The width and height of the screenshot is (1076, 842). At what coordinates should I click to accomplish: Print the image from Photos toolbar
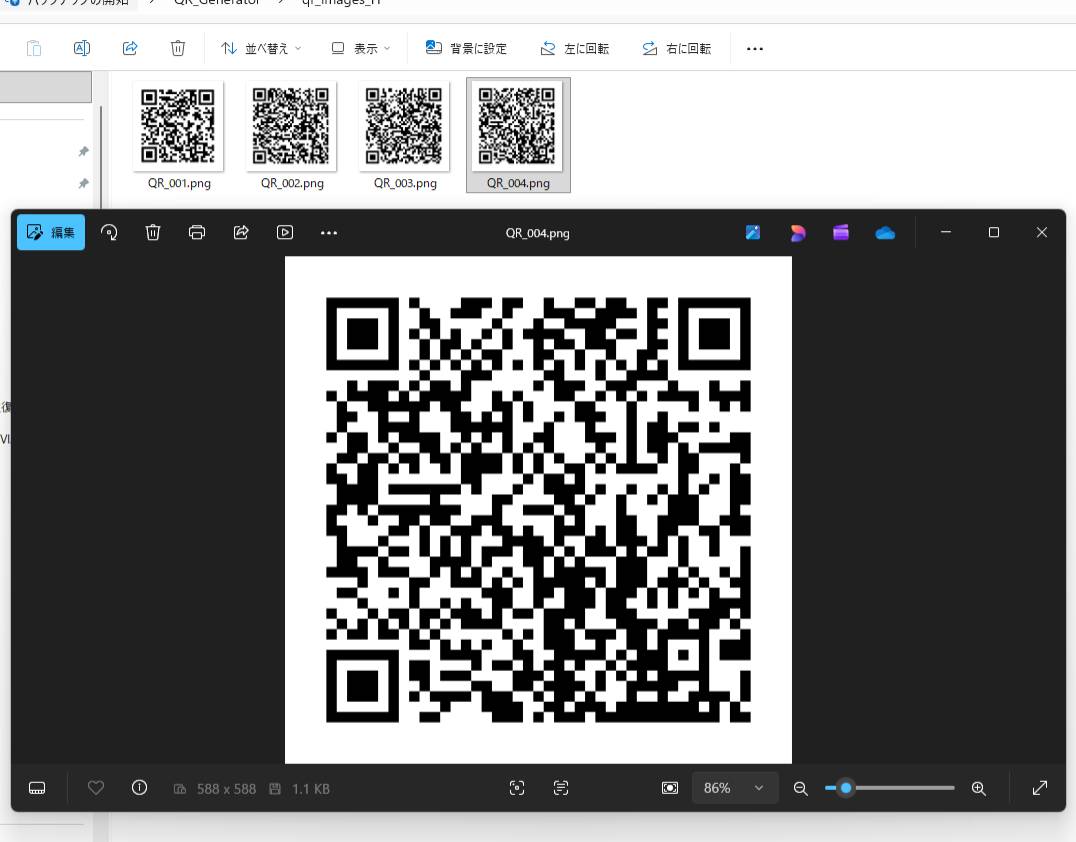(x=197, y=233)
